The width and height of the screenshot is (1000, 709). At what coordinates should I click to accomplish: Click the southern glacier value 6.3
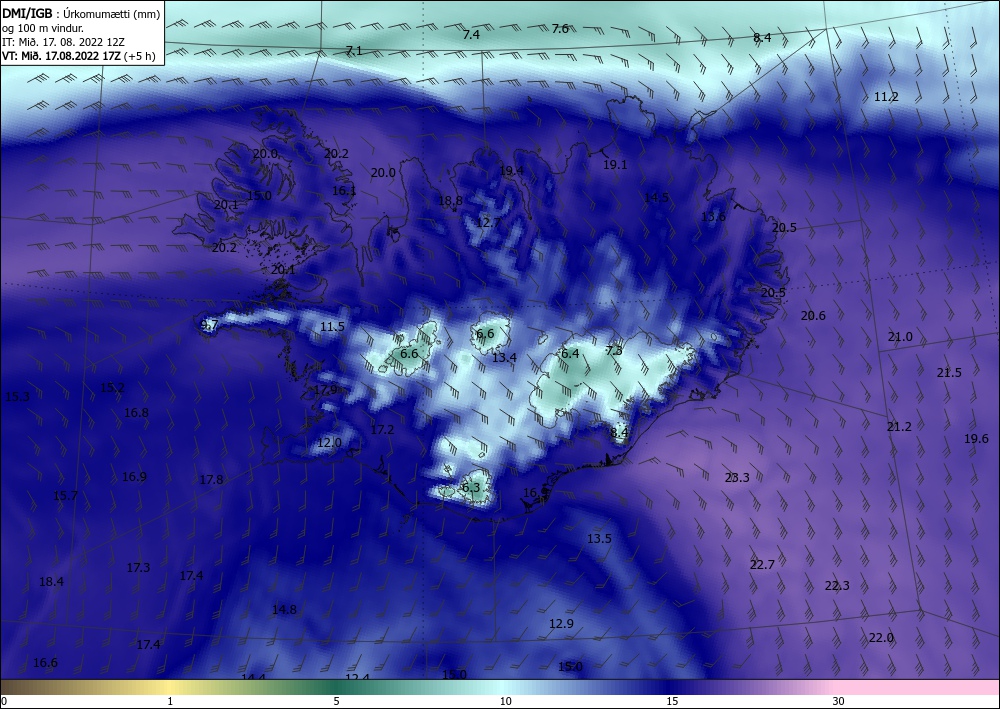click(x=471, y=488)
